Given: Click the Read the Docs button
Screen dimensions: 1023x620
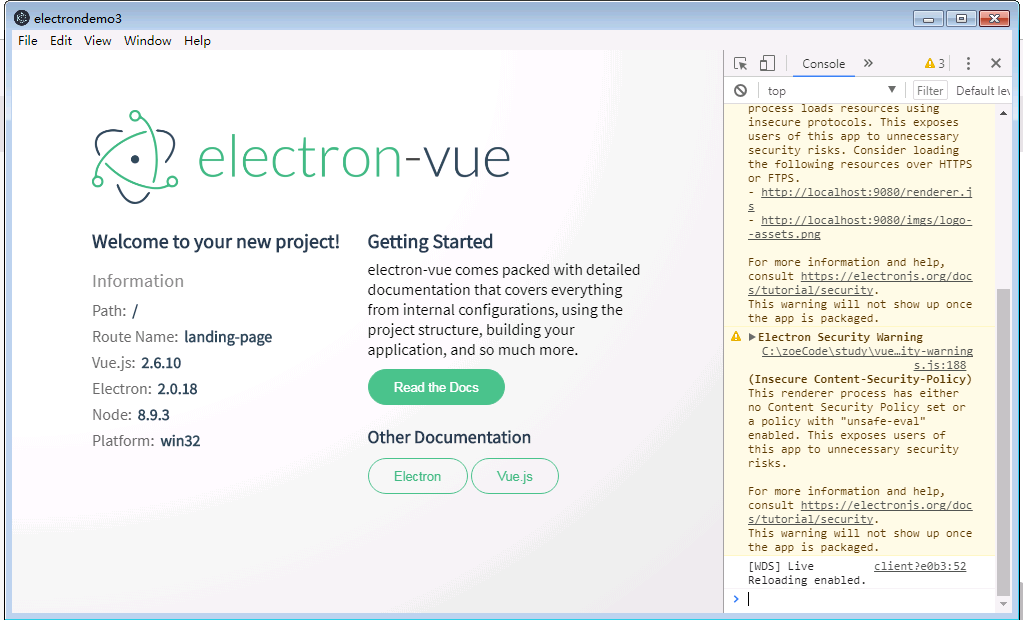Looking at the screenshot, I should (x=436, y=387).
